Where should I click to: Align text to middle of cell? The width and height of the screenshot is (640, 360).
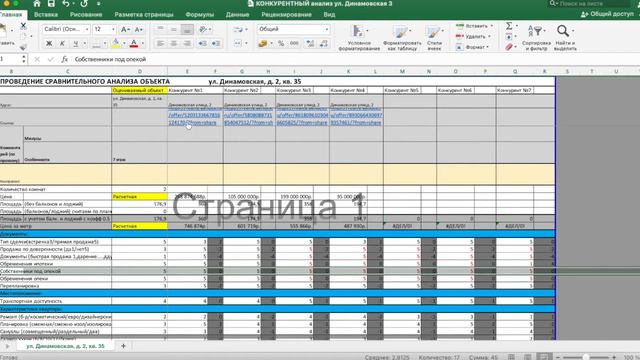174,29
